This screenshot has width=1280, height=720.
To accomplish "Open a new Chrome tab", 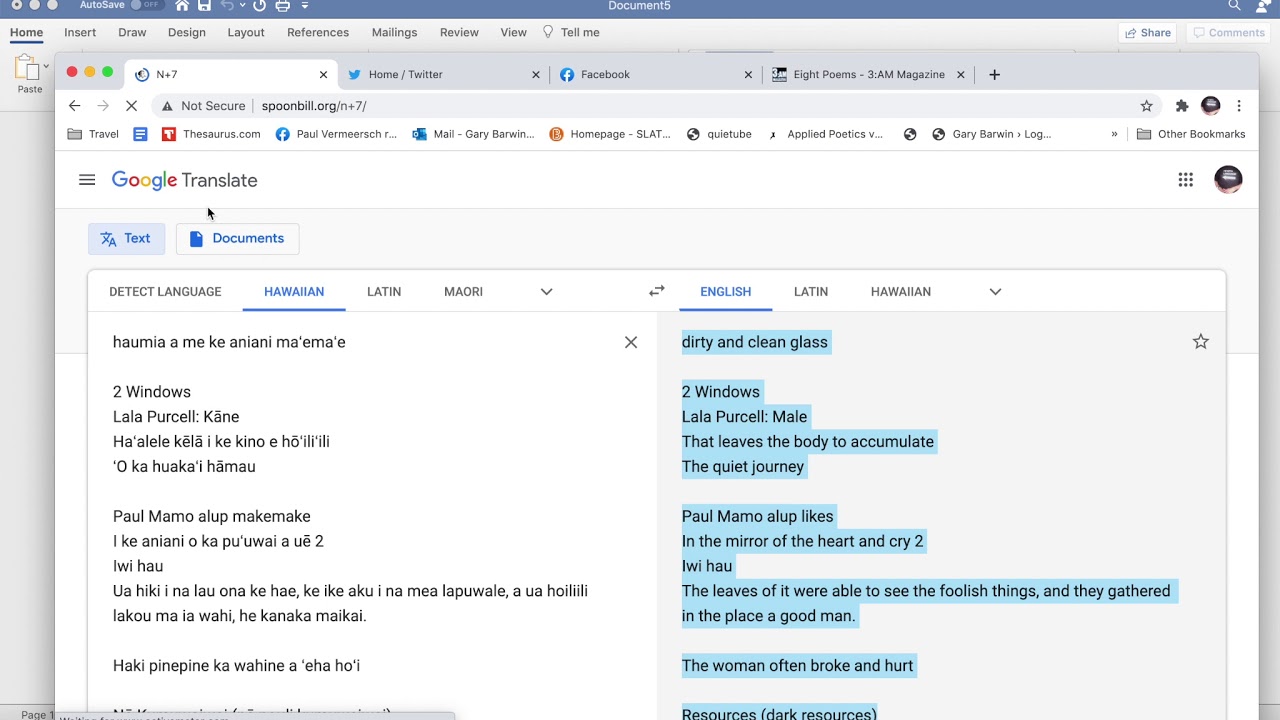I will pyautogui.click(x=994, y=74).
